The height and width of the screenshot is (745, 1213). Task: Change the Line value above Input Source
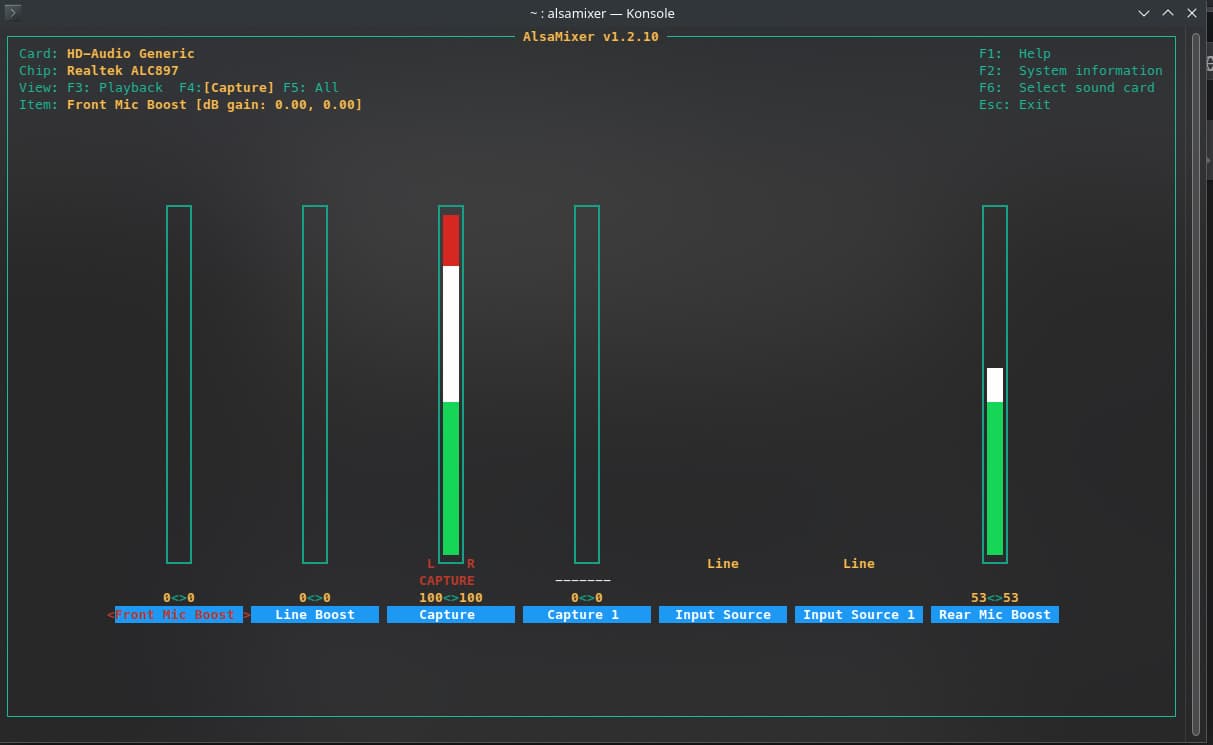[x=722, y=564]
